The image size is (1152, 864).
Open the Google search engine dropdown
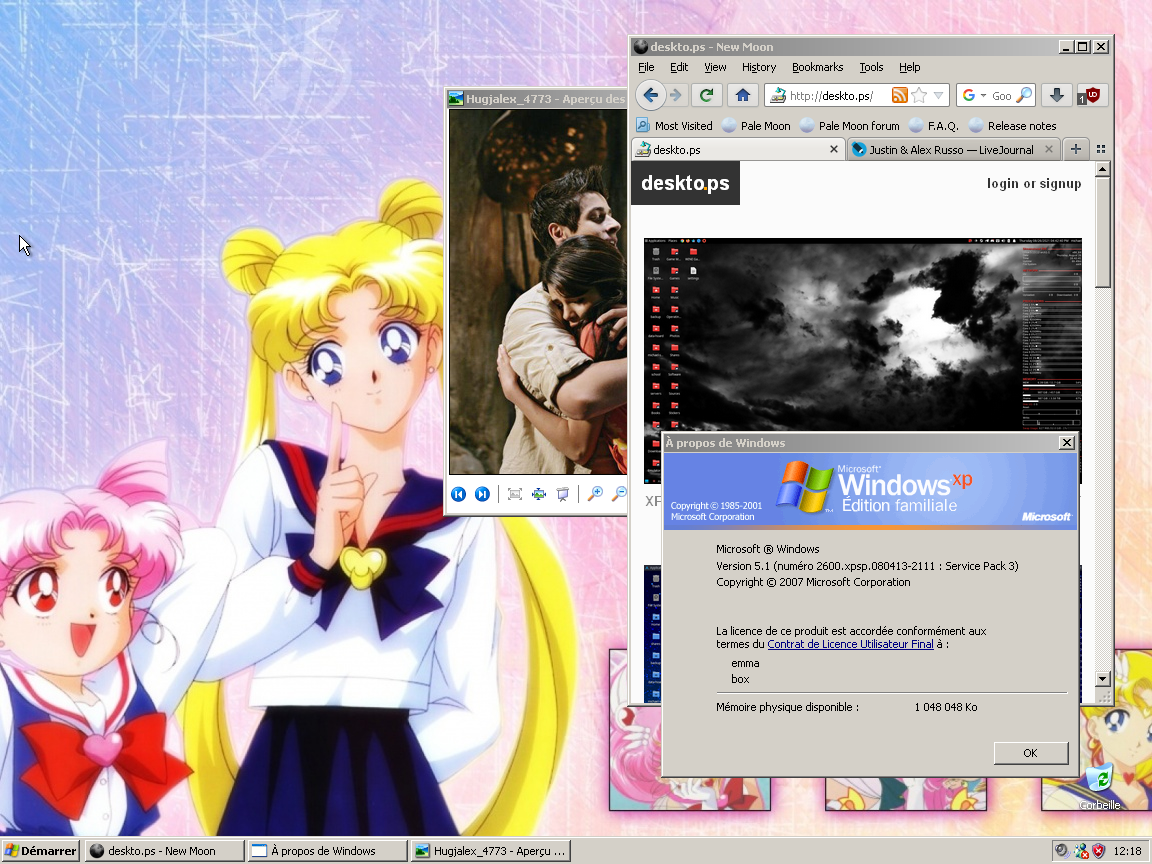(x=975, y=96)
